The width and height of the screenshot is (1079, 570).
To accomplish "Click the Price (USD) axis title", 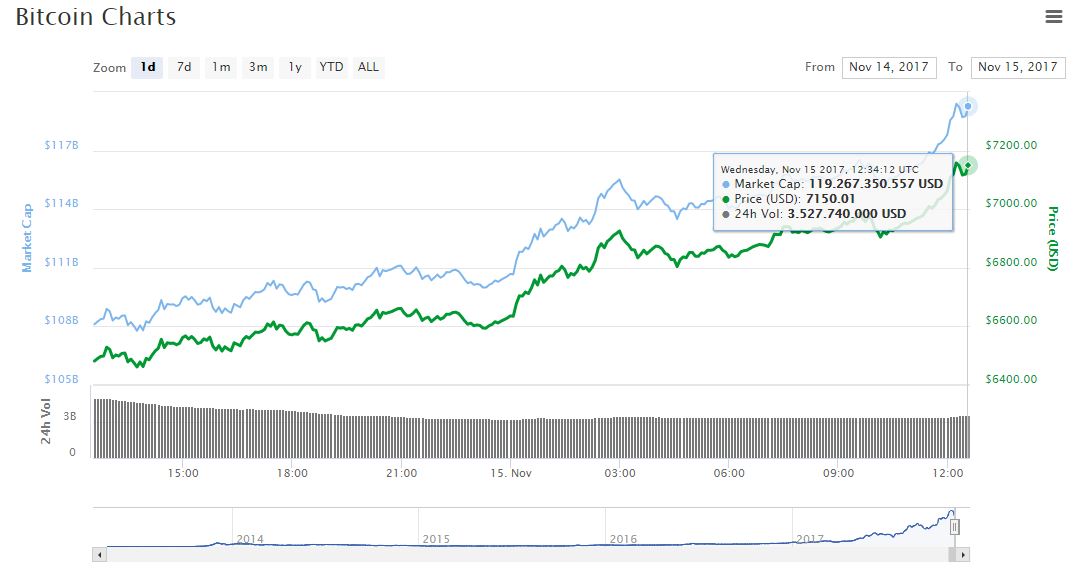I will 1053,238.
